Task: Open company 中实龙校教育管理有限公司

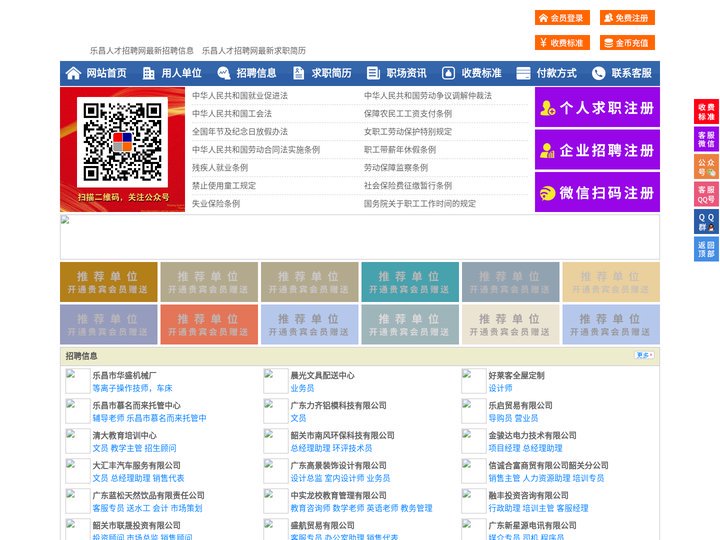Action: point(338,495)
